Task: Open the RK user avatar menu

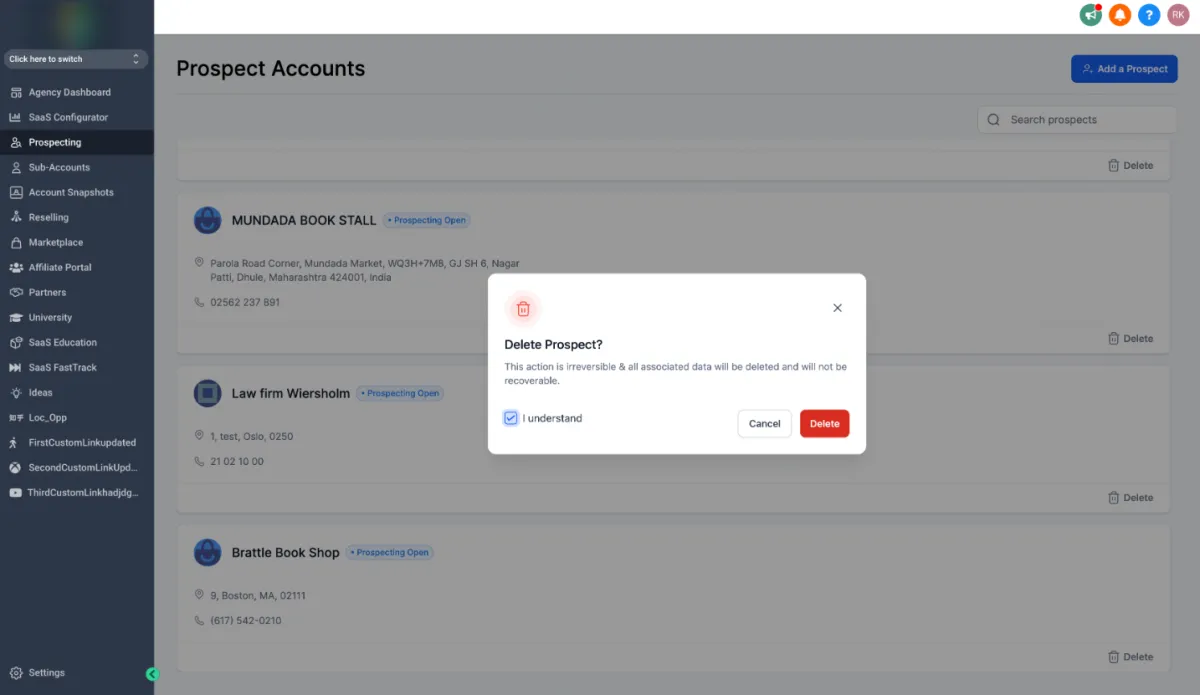Action: tap(1179, 15)
